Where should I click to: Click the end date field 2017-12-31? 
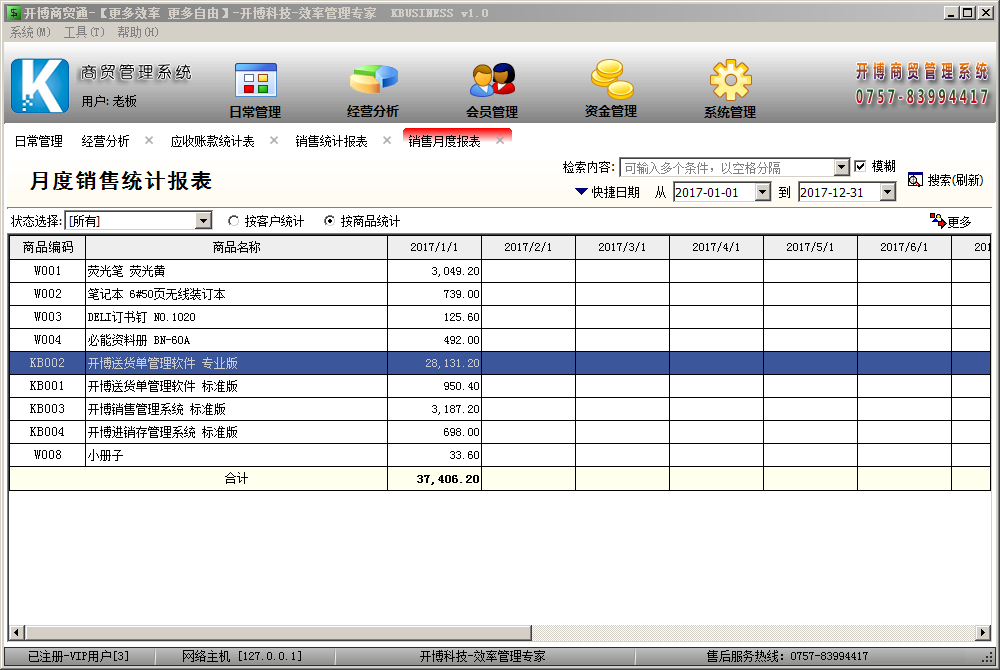click(x=839, y=192)
